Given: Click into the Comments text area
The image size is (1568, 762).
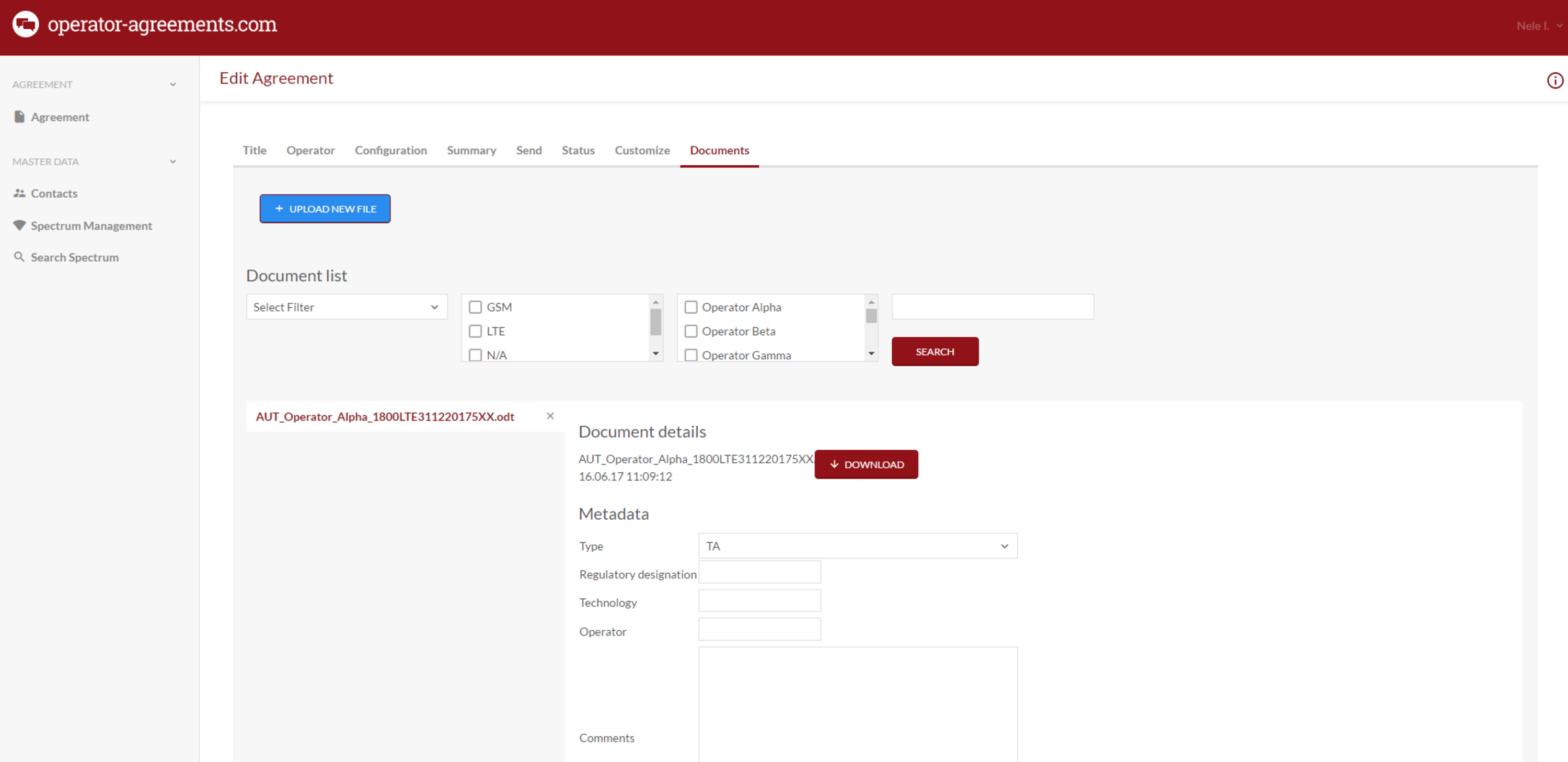Looking at the screenshot, I should pyautogui.click(x=858, y=704).
